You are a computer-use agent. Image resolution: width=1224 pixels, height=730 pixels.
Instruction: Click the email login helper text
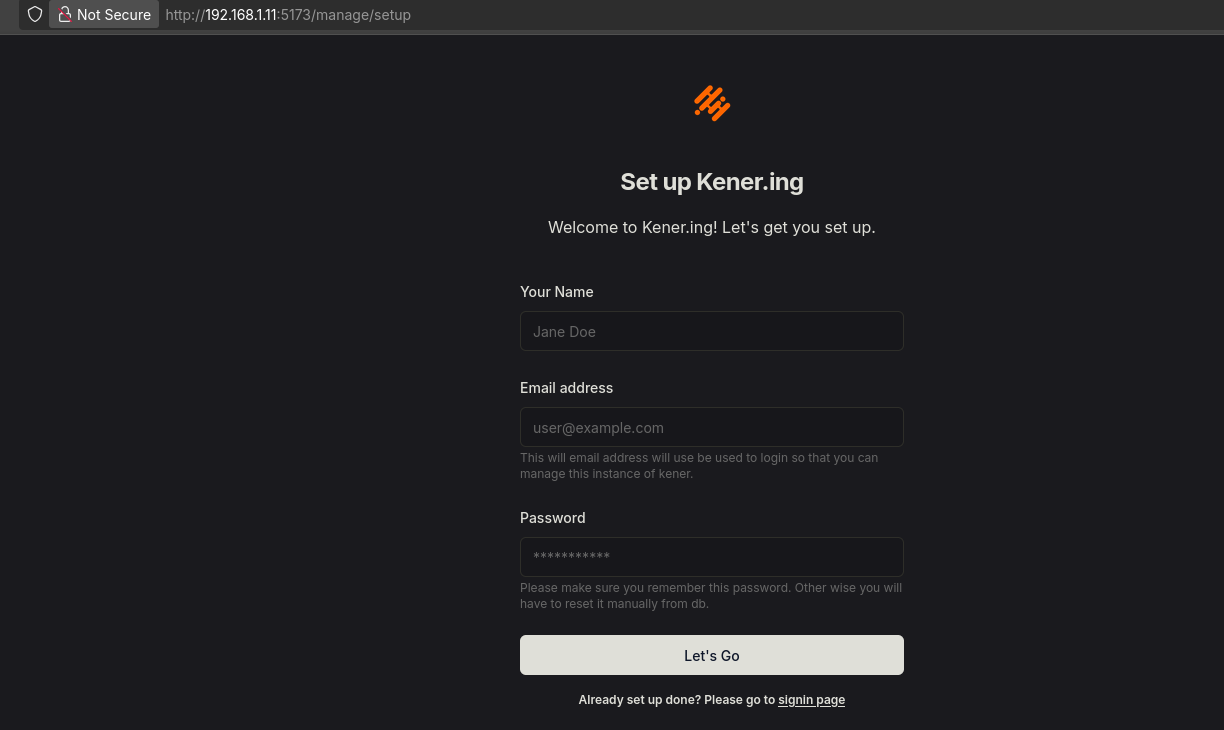point(699,466)
